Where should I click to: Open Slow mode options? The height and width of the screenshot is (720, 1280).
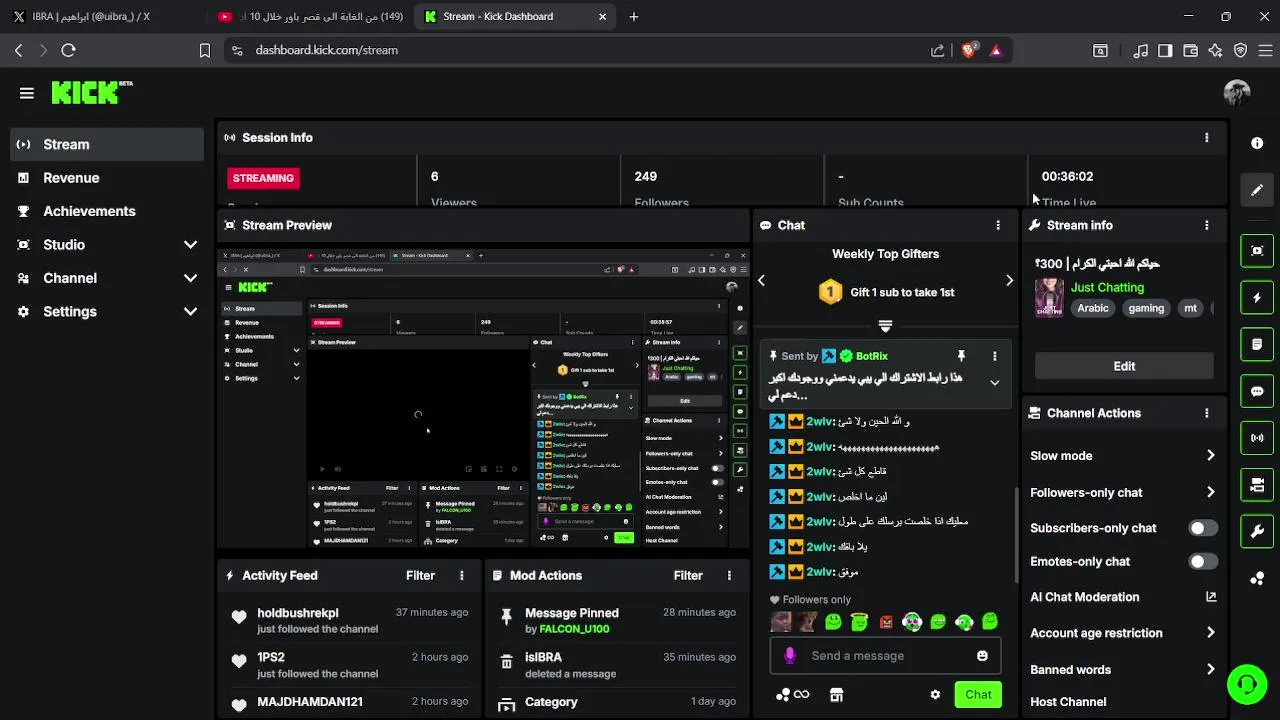[1123, 456]
